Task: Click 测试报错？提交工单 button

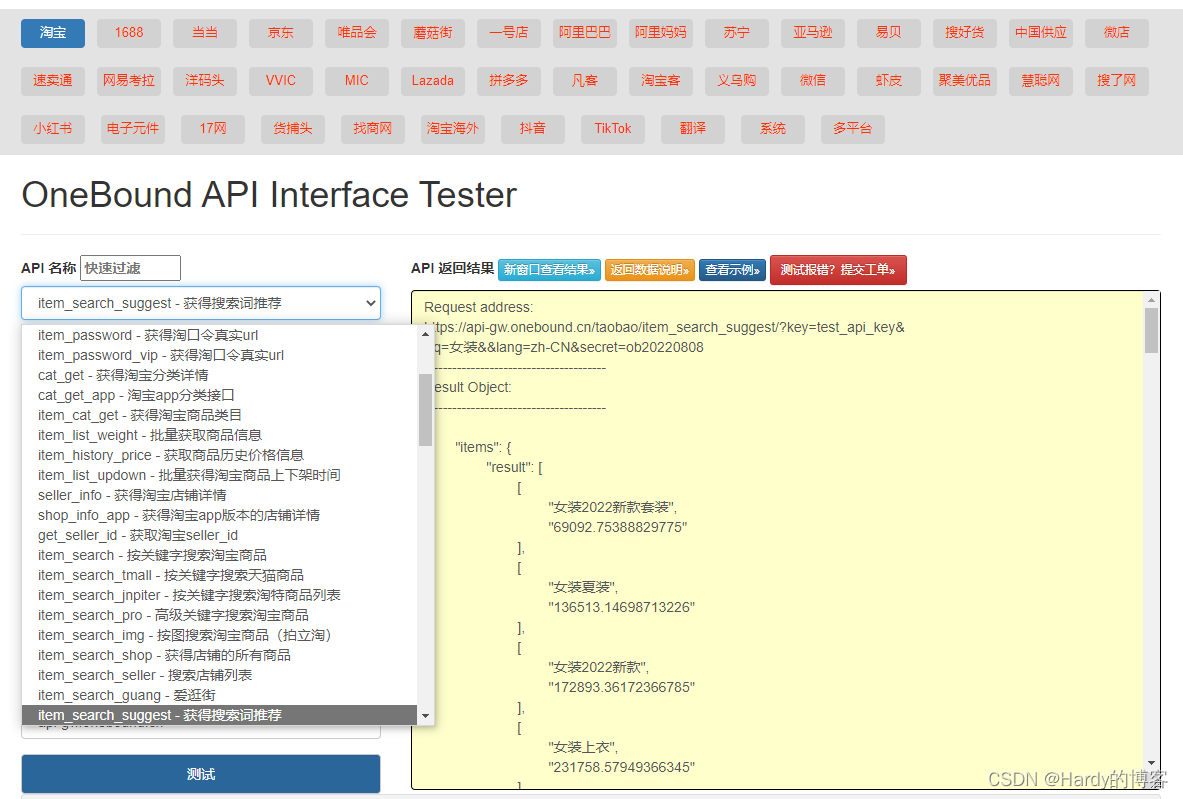Action: pos(837,270)
